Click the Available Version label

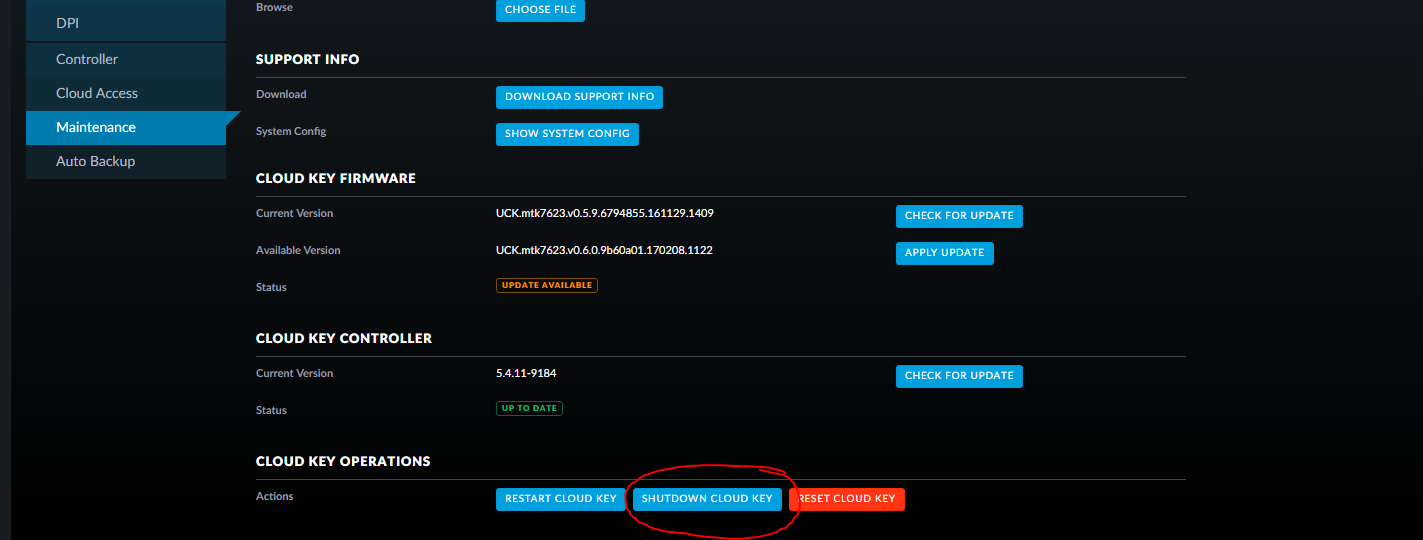click(x=298, y=250)
